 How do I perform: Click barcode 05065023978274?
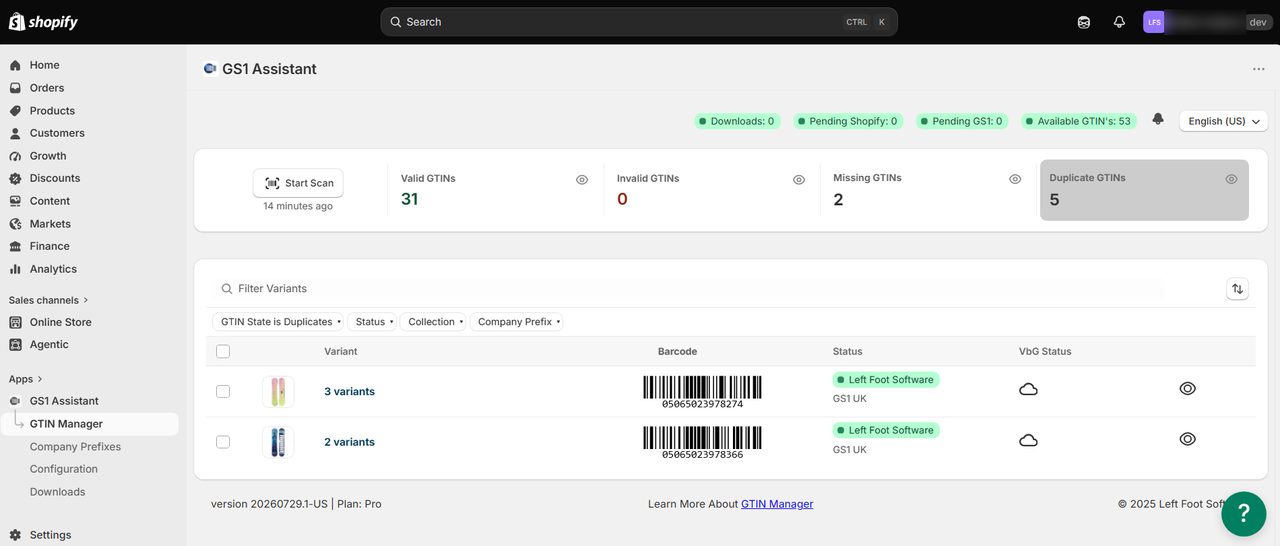pyautogui.click(x=702, y=392)
